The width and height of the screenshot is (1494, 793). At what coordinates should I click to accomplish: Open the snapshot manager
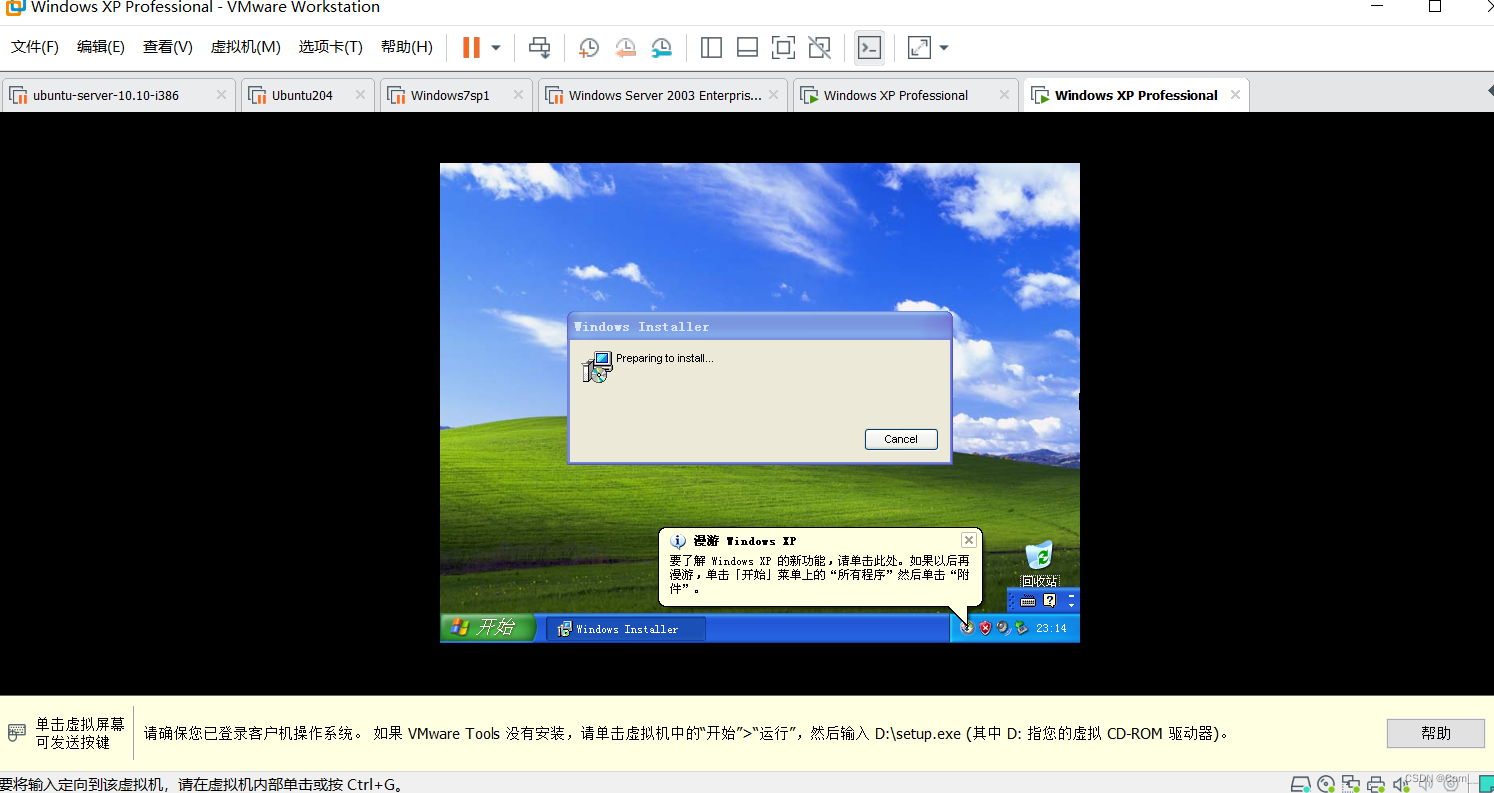[x=661, y=47]
